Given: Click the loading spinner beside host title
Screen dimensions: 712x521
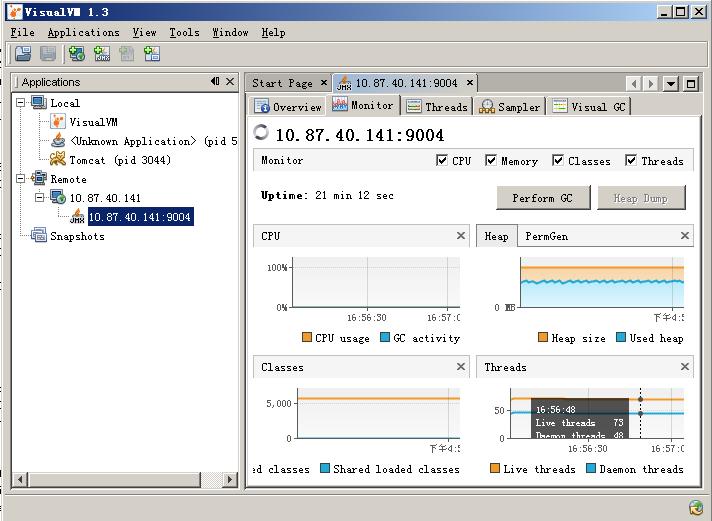Looking at the screenshot, I should tap(261, 132).
